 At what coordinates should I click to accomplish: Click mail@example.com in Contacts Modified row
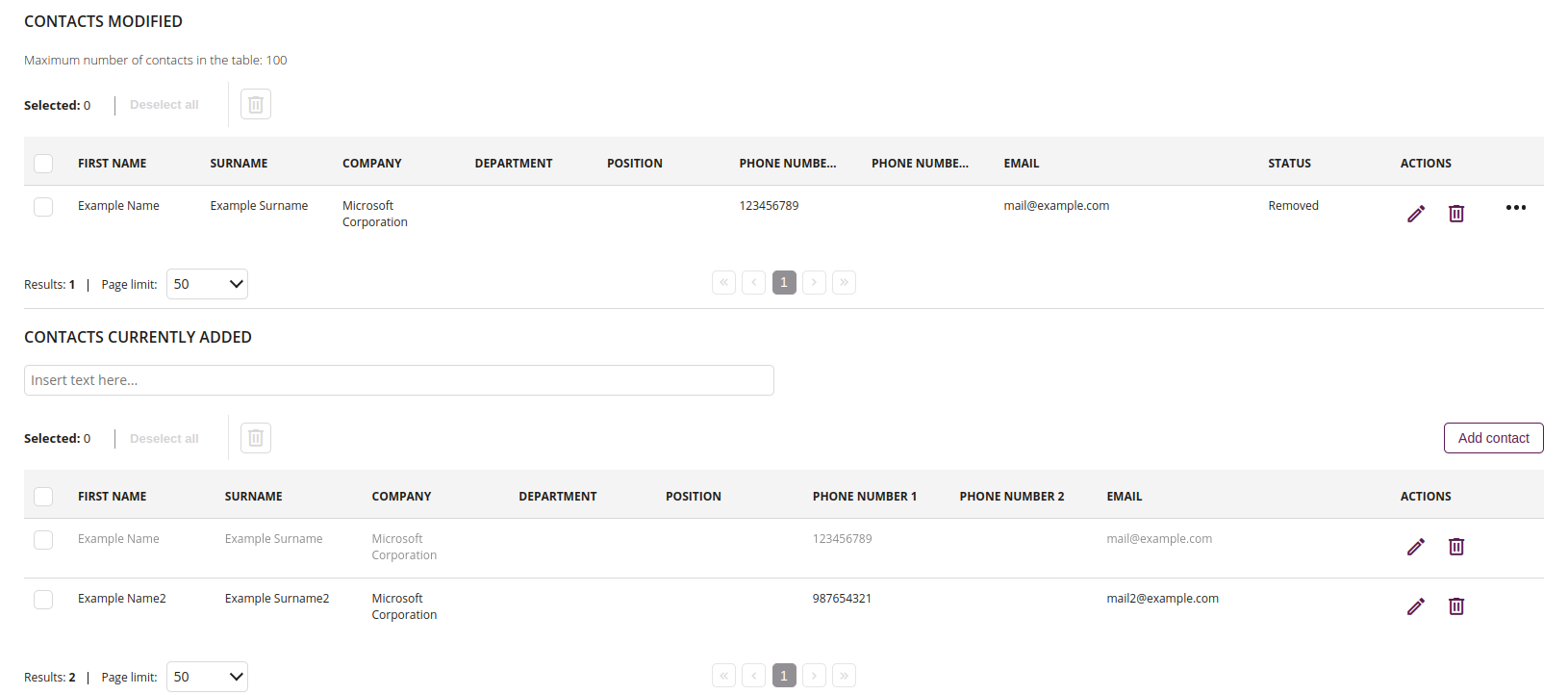[1056, 206]
